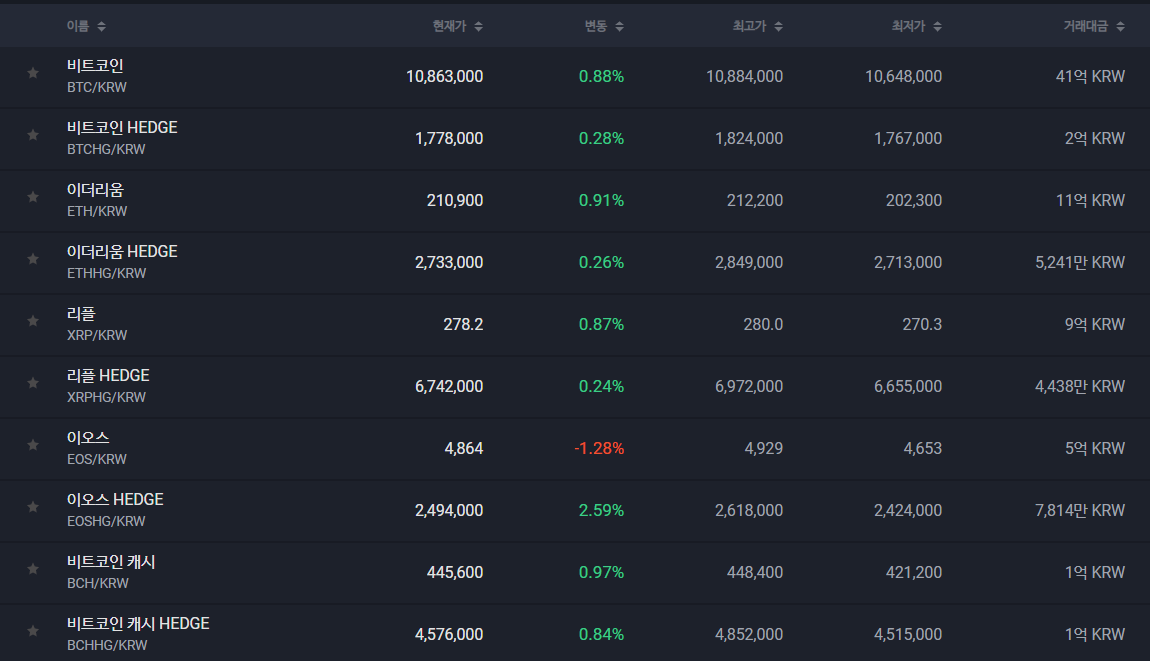Screen dimensions: 1150x661
Task: Click trade volume 41억 KRW
Action: (x=1090, y=76)
